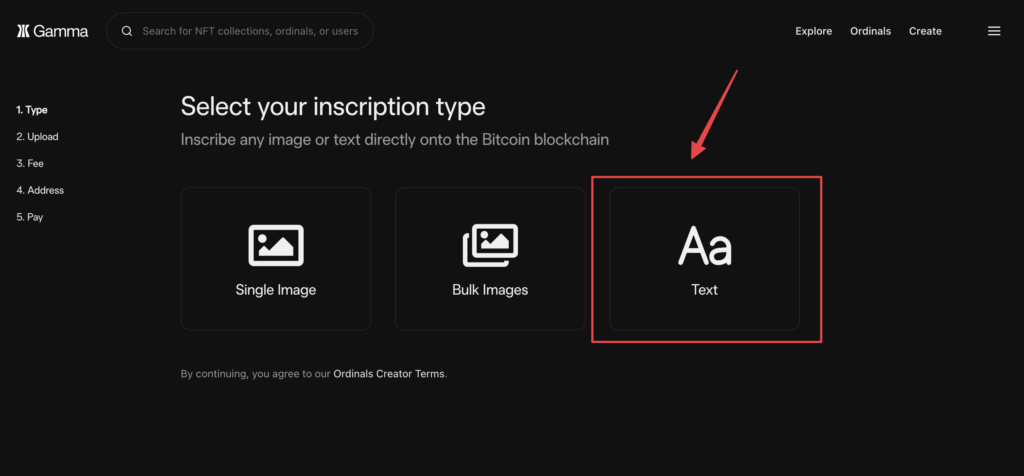Go to step 2. Upload
This screenshot has width=1024, height=476.
coord(37,136)
